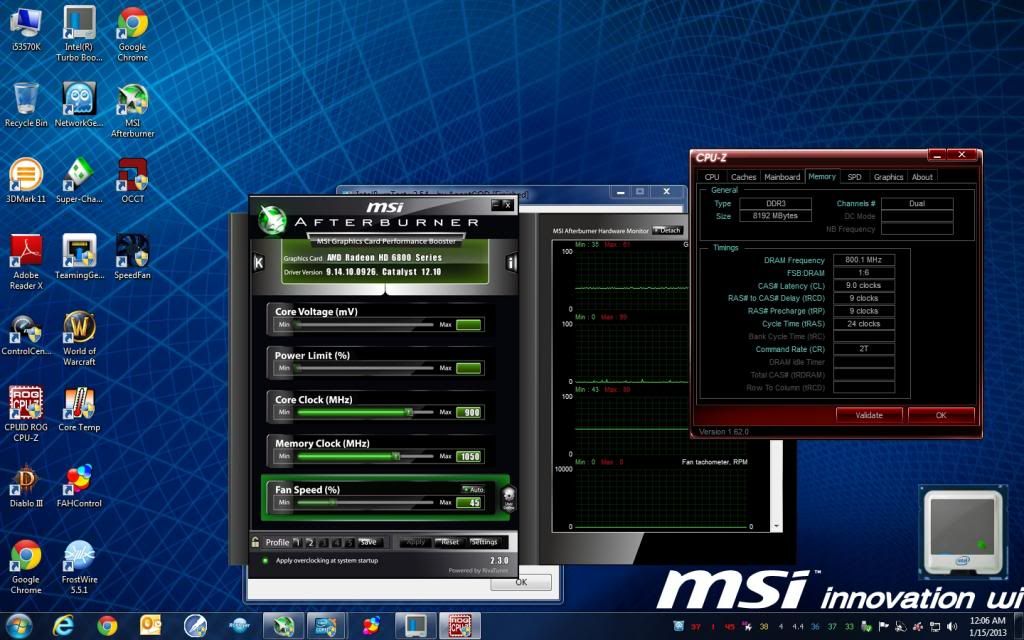Open TeamingGenie desktop shortcut
This screenshot has height=640, width=1024.
click(79, 257)
